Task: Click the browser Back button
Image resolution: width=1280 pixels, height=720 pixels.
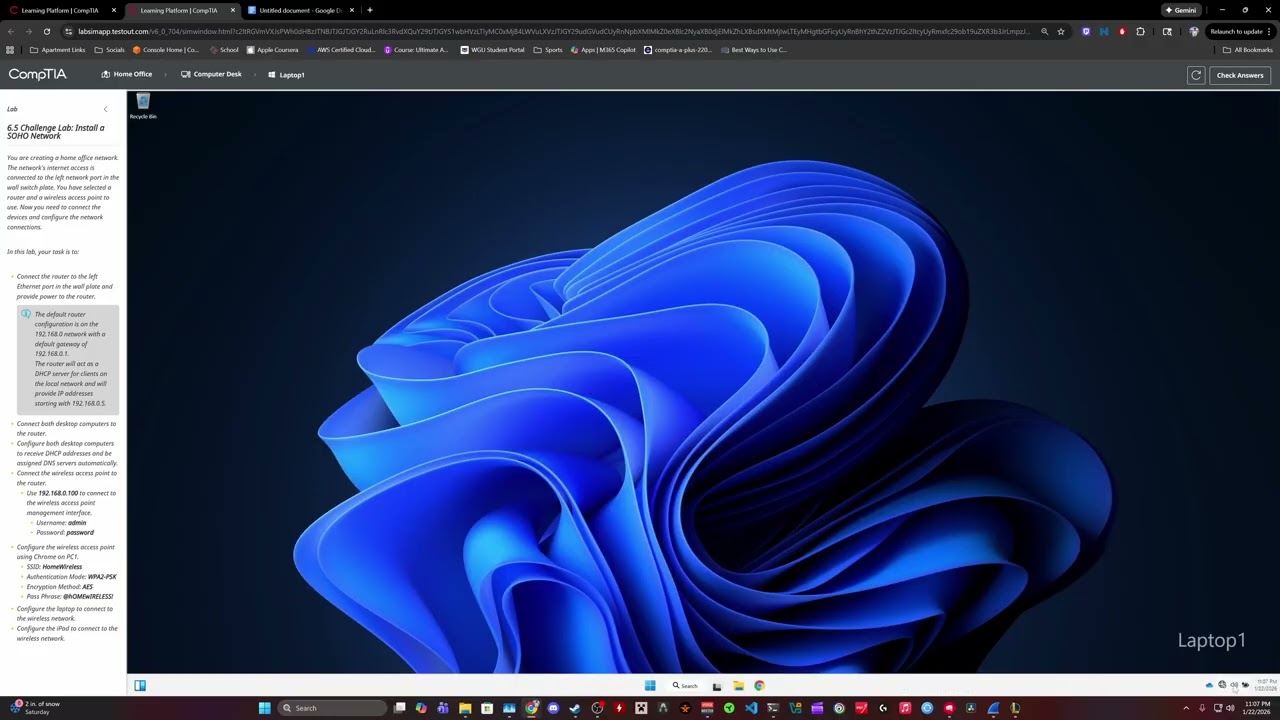Action: 10,31
